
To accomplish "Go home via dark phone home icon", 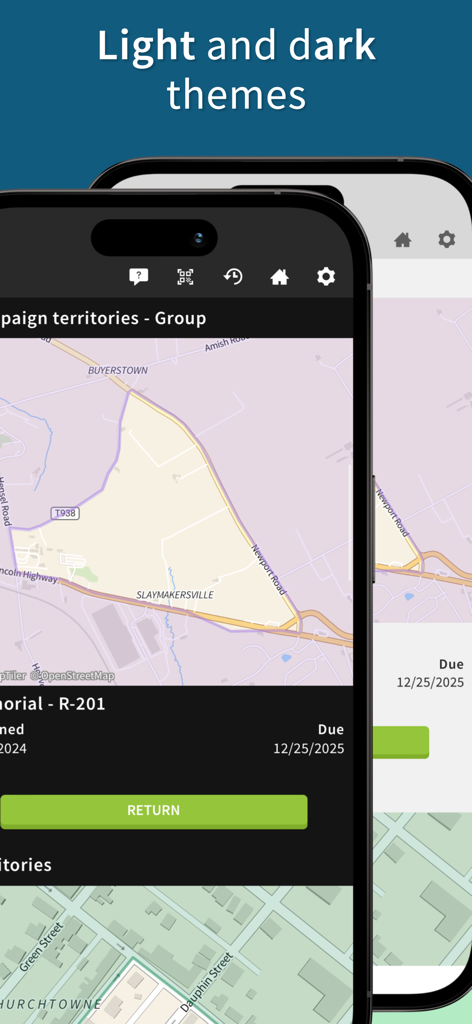I will (279, 277).
